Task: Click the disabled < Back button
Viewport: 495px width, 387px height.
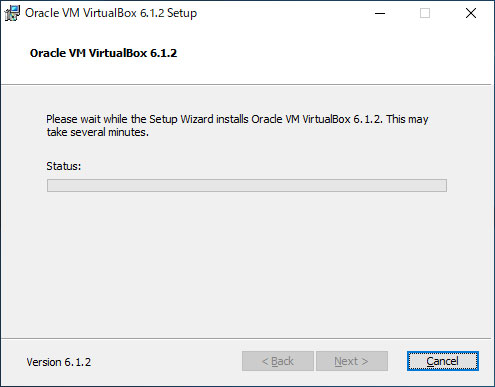Action: (278, 361)
